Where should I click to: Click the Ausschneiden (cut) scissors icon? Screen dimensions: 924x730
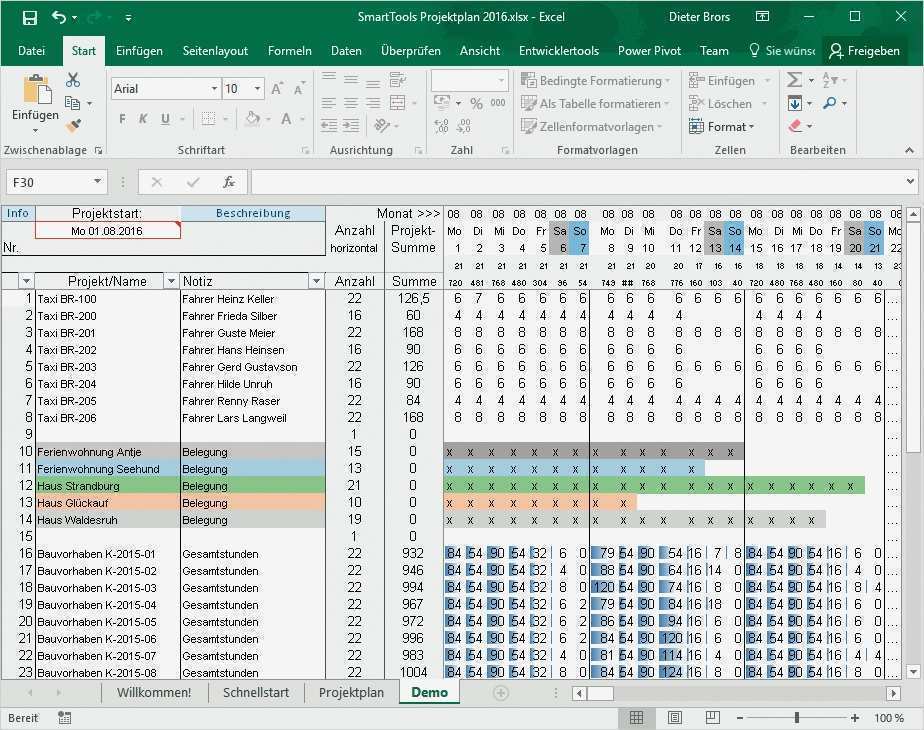[73, 78]
